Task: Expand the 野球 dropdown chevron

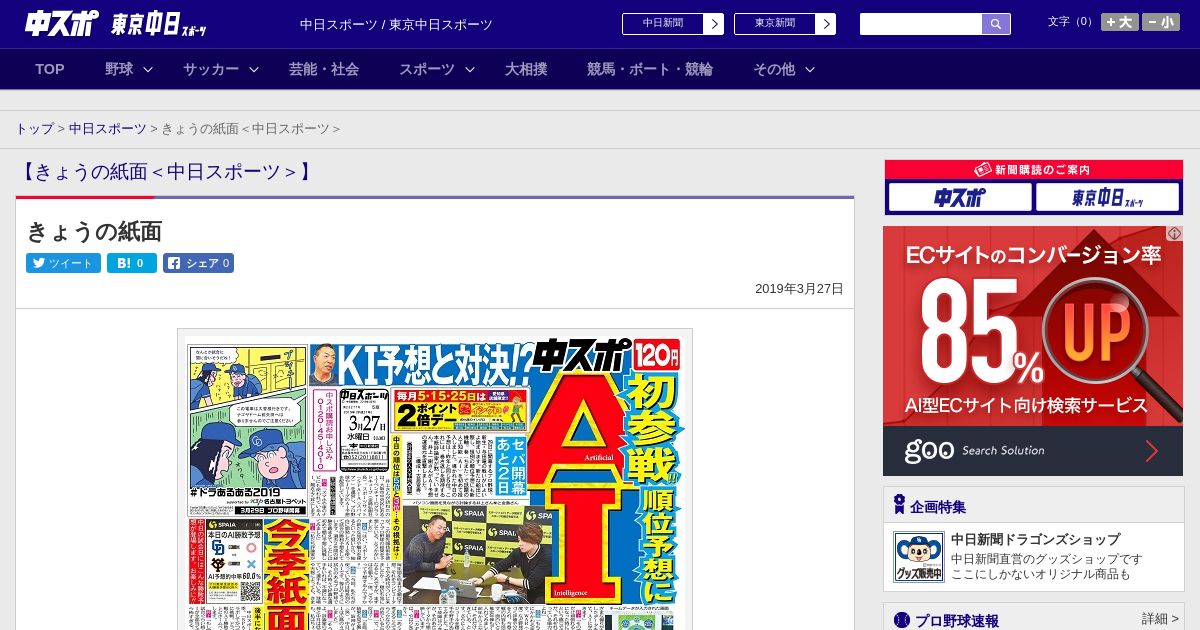Action: pos(148,69)
